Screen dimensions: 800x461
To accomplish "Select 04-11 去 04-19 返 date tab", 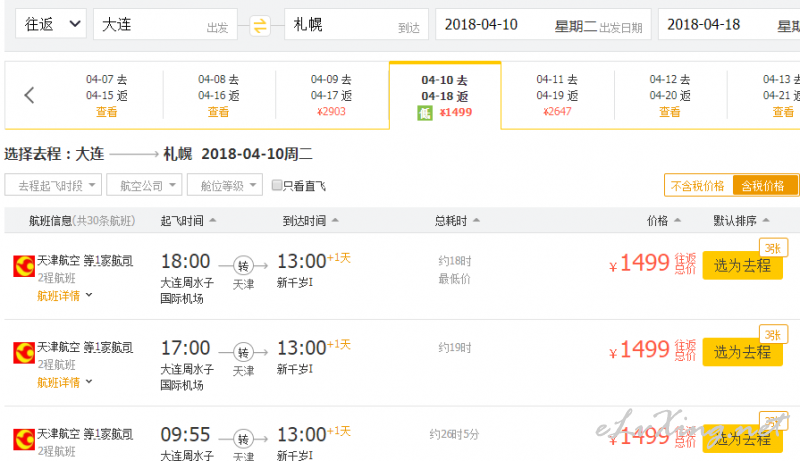I will 557,95.
